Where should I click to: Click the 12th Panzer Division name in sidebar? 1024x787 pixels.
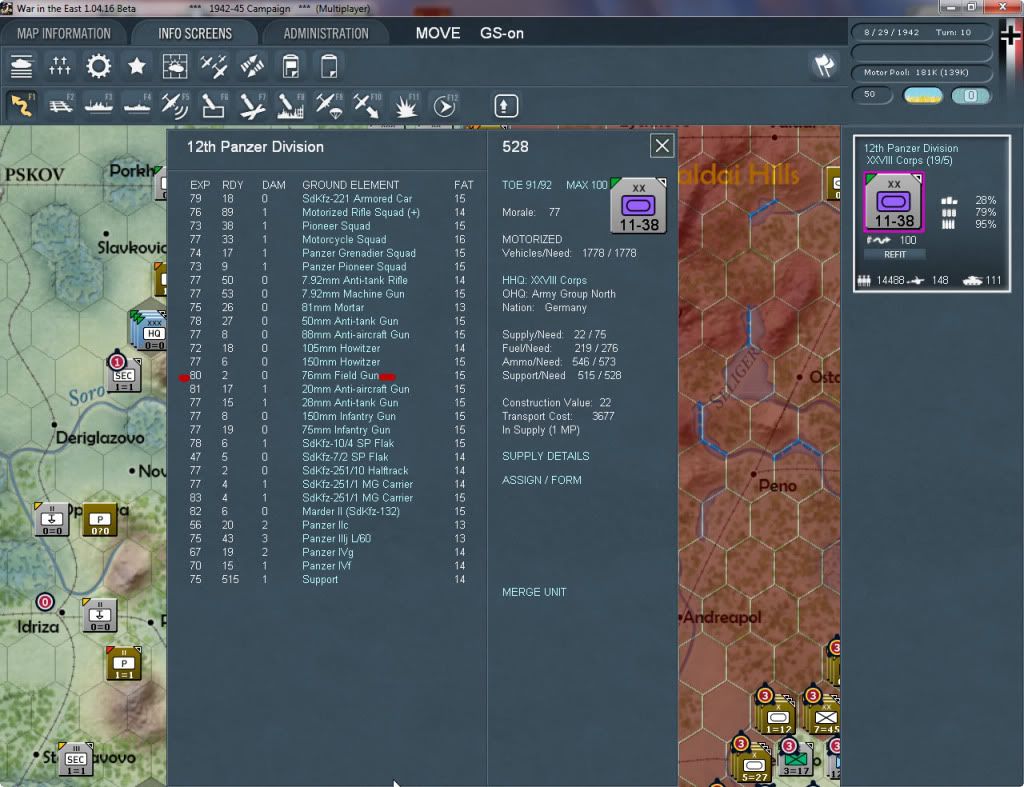(910, 148)
